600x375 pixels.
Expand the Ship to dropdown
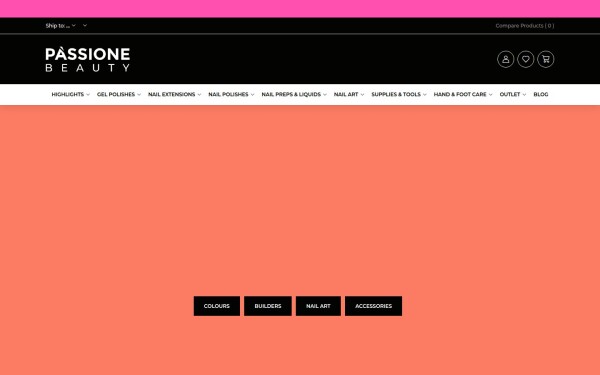click(60, 26)
